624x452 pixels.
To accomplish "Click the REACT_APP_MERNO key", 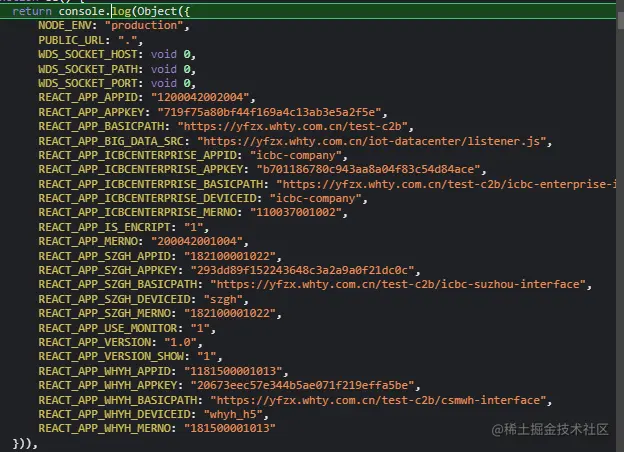I will point(88,241).
